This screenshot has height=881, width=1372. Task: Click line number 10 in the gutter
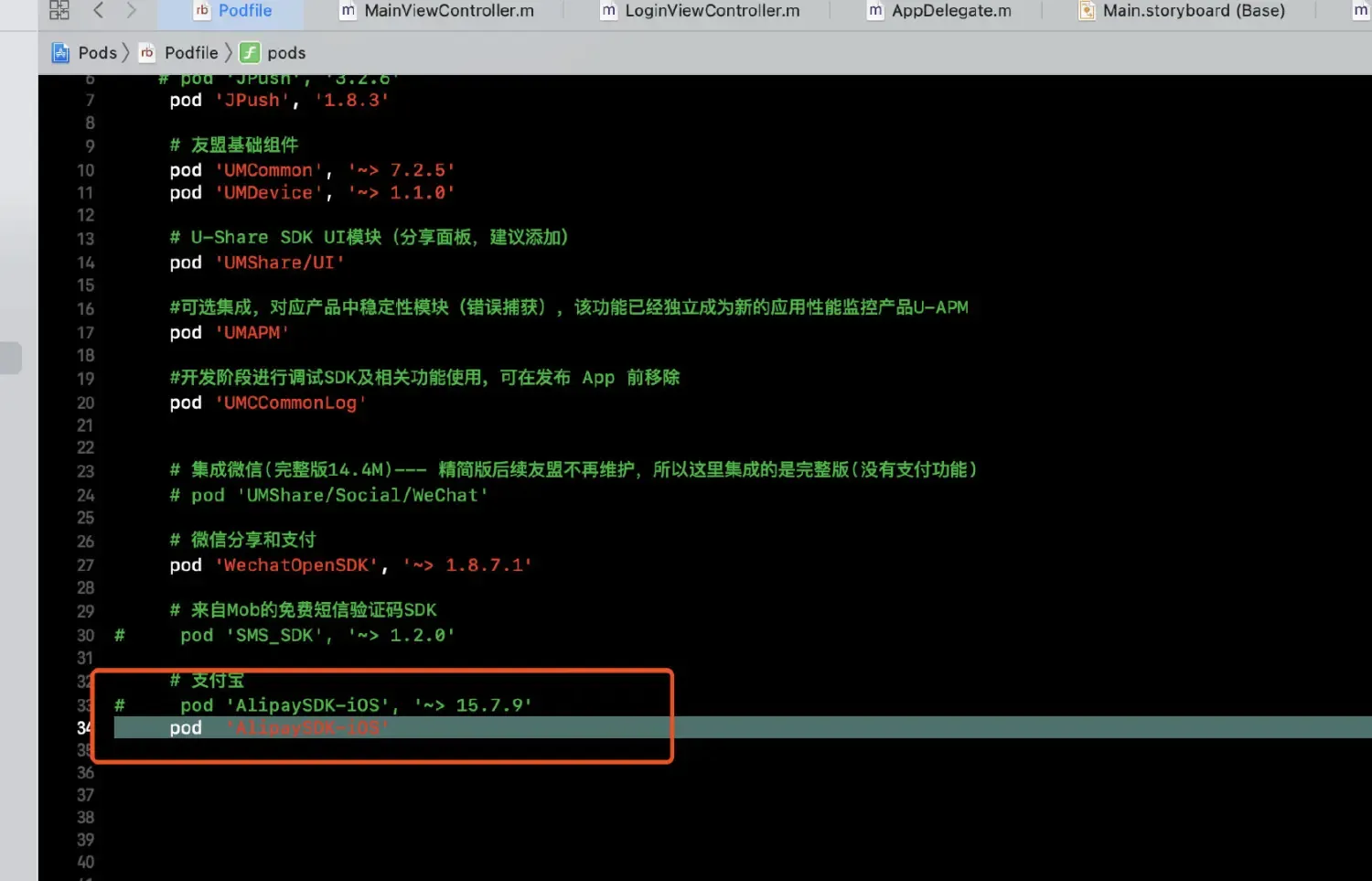(x=85, y=170)
